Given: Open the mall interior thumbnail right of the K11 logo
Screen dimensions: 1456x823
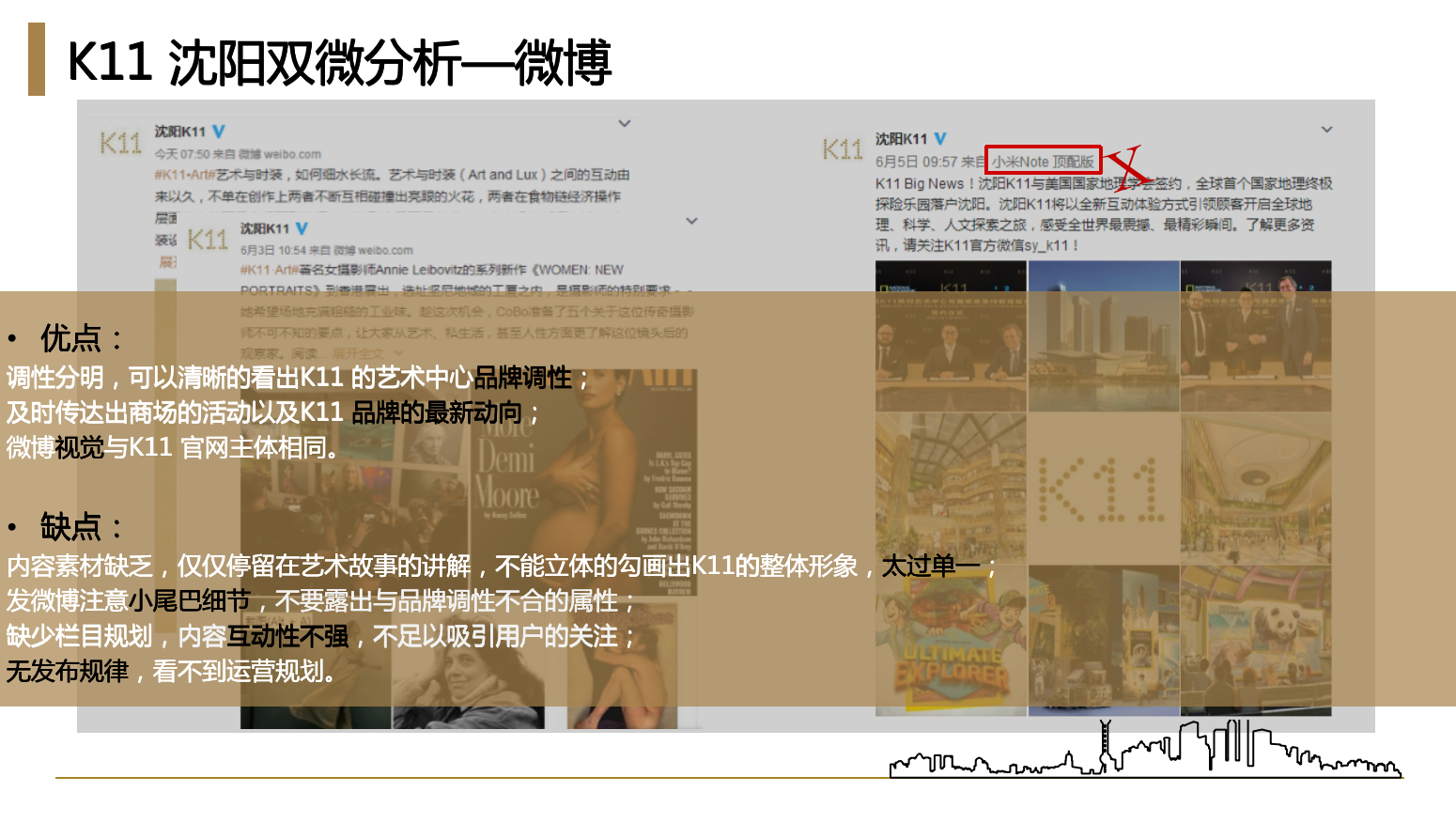Looking at the screenshot, I should point(1256,488).
